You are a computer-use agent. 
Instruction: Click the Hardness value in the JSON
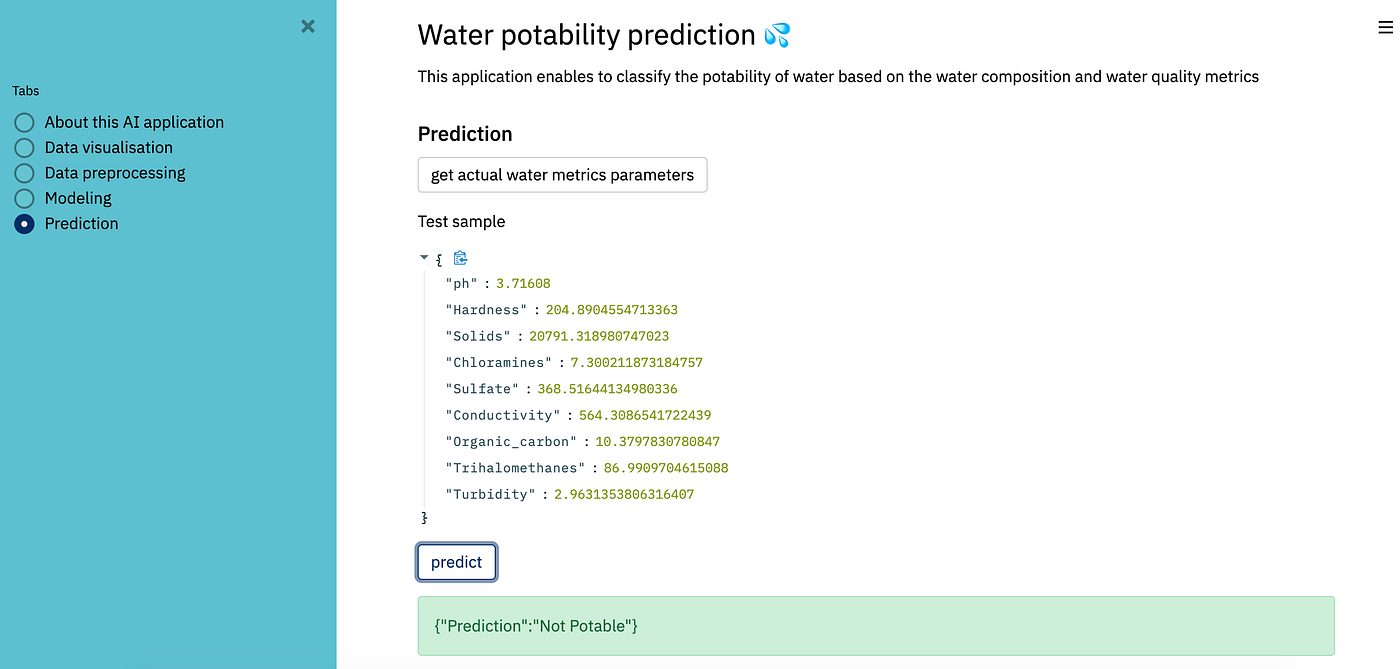[611, 310]
